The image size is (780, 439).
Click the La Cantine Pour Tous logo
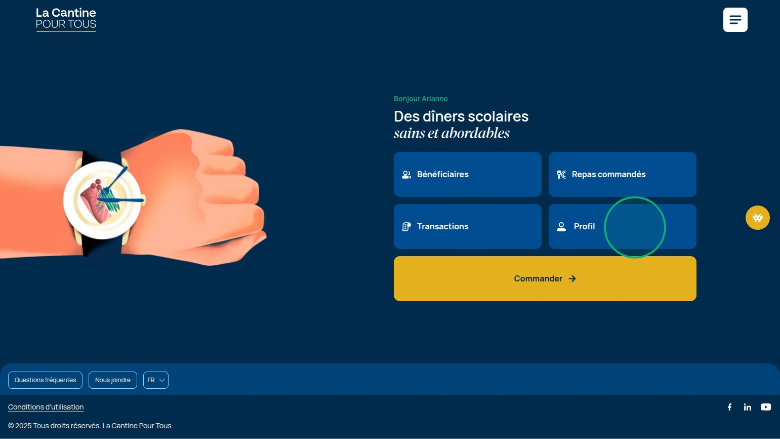coord(66,19)
